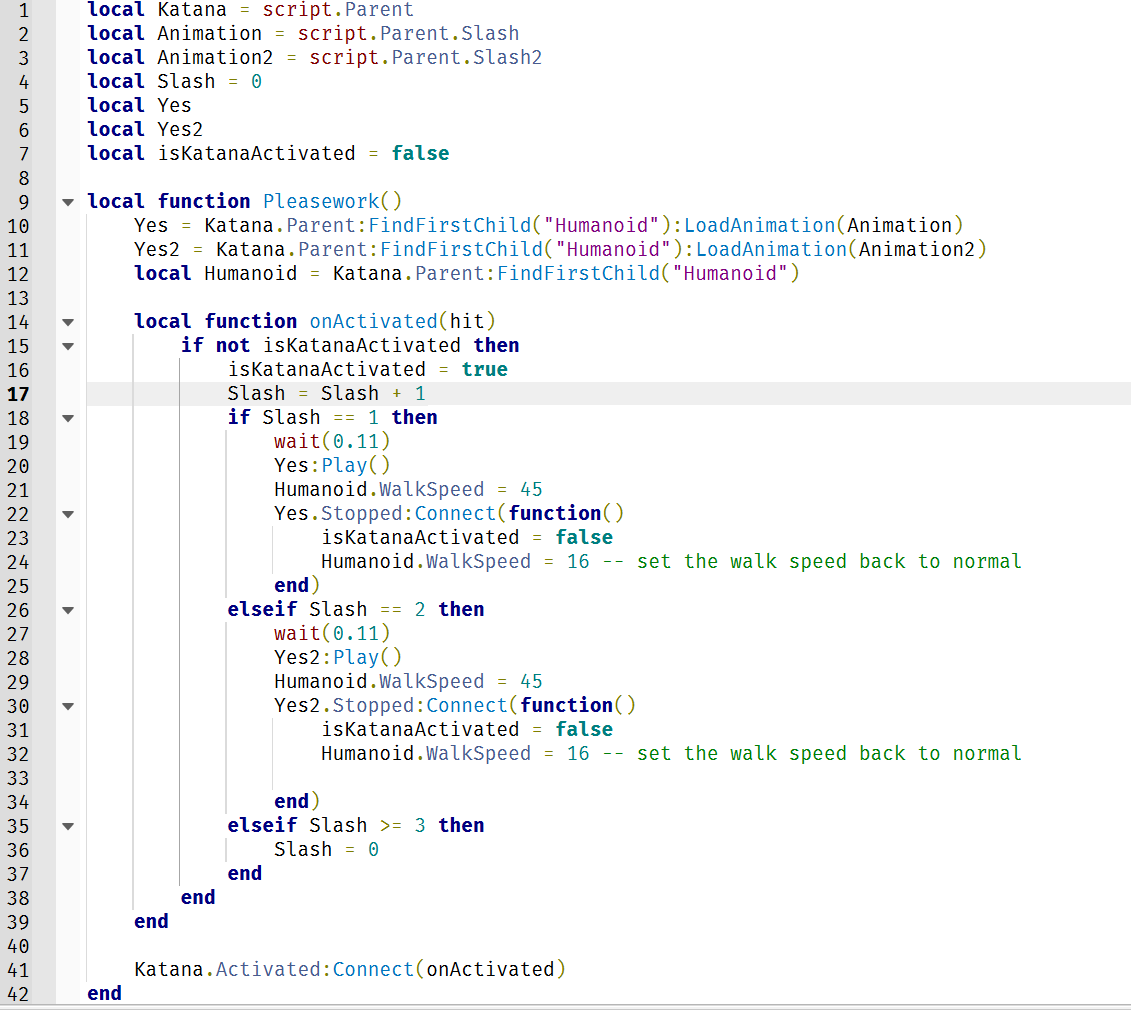Click 'wait(0.11)' on line 27
This screenshot has width=1131, height=1010.
pos(332,633)
